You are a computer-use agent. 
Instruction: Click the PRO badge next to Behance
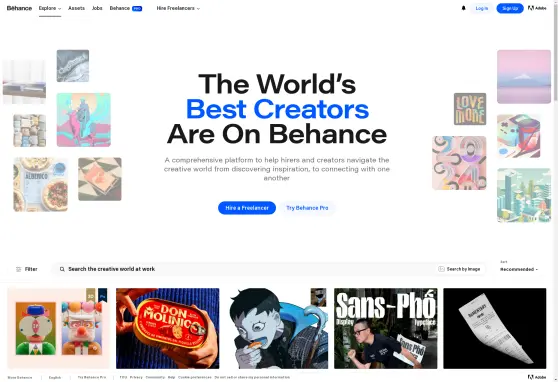point(137,9)
